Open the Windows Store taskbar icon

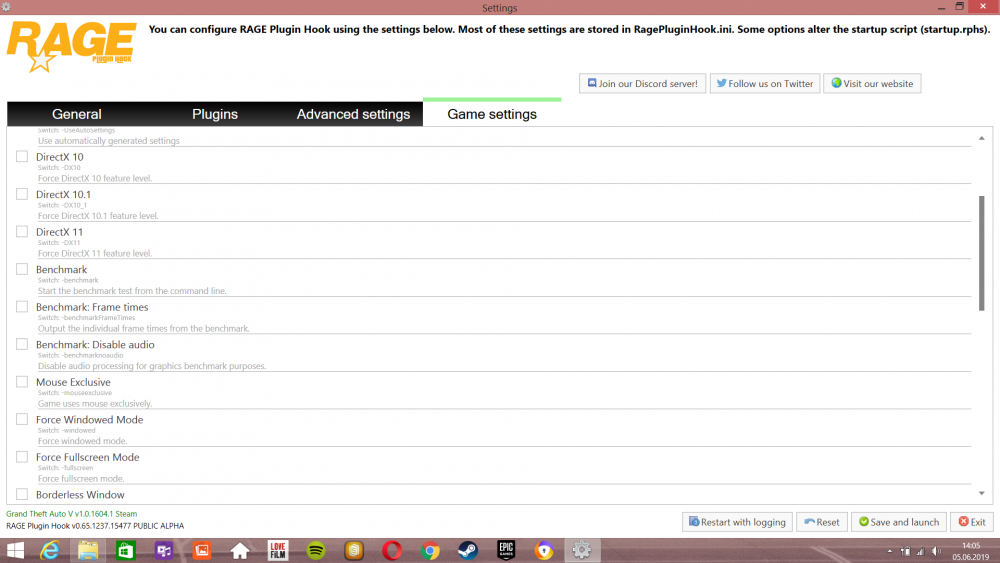point(126,550)
